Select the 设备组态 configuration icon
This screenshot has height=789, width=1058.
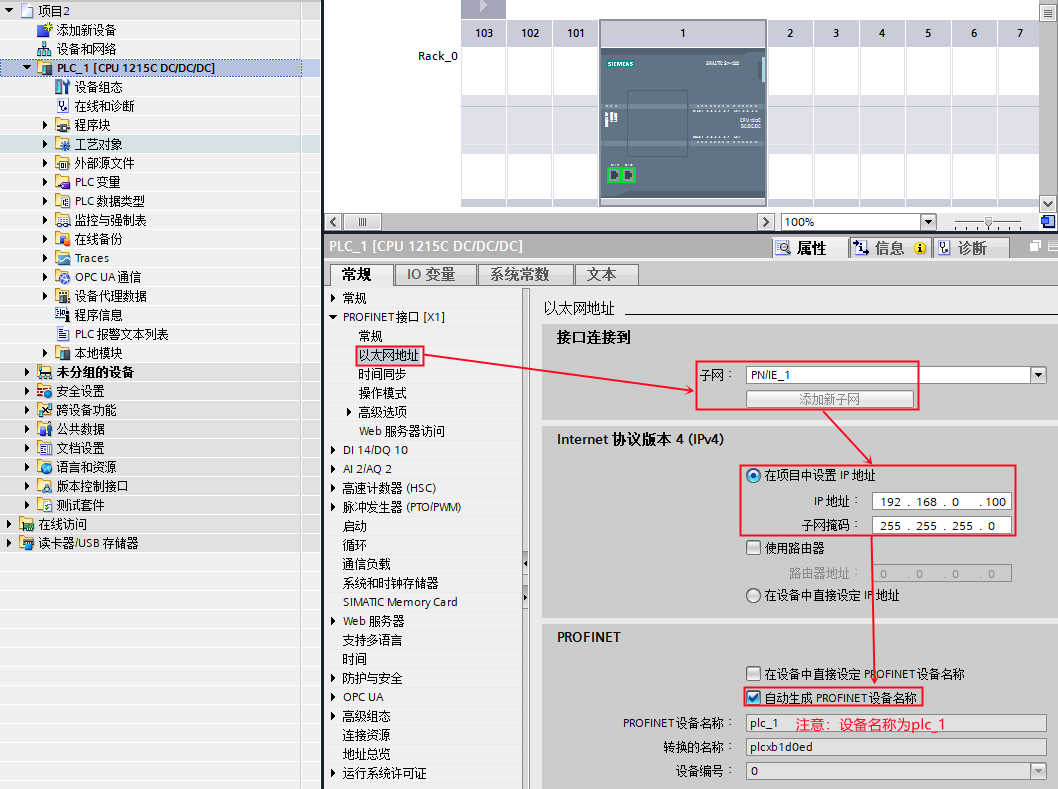[x=62, y=86]
